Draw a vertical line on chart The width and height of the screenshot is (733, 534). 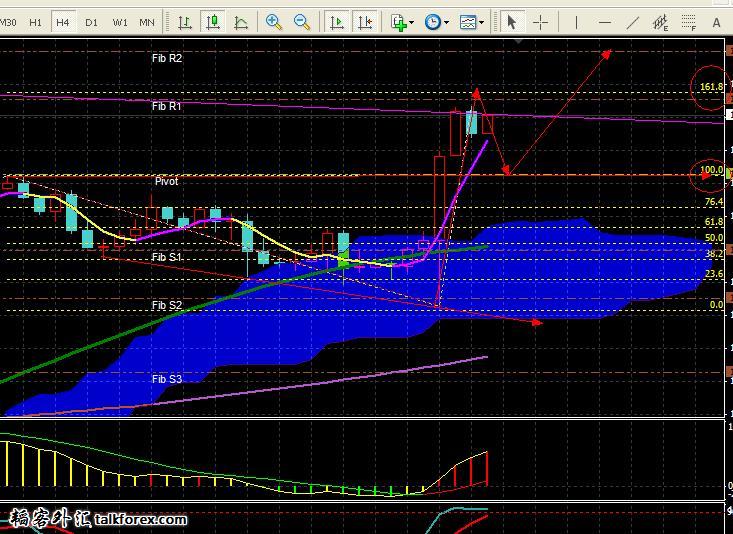576,21
